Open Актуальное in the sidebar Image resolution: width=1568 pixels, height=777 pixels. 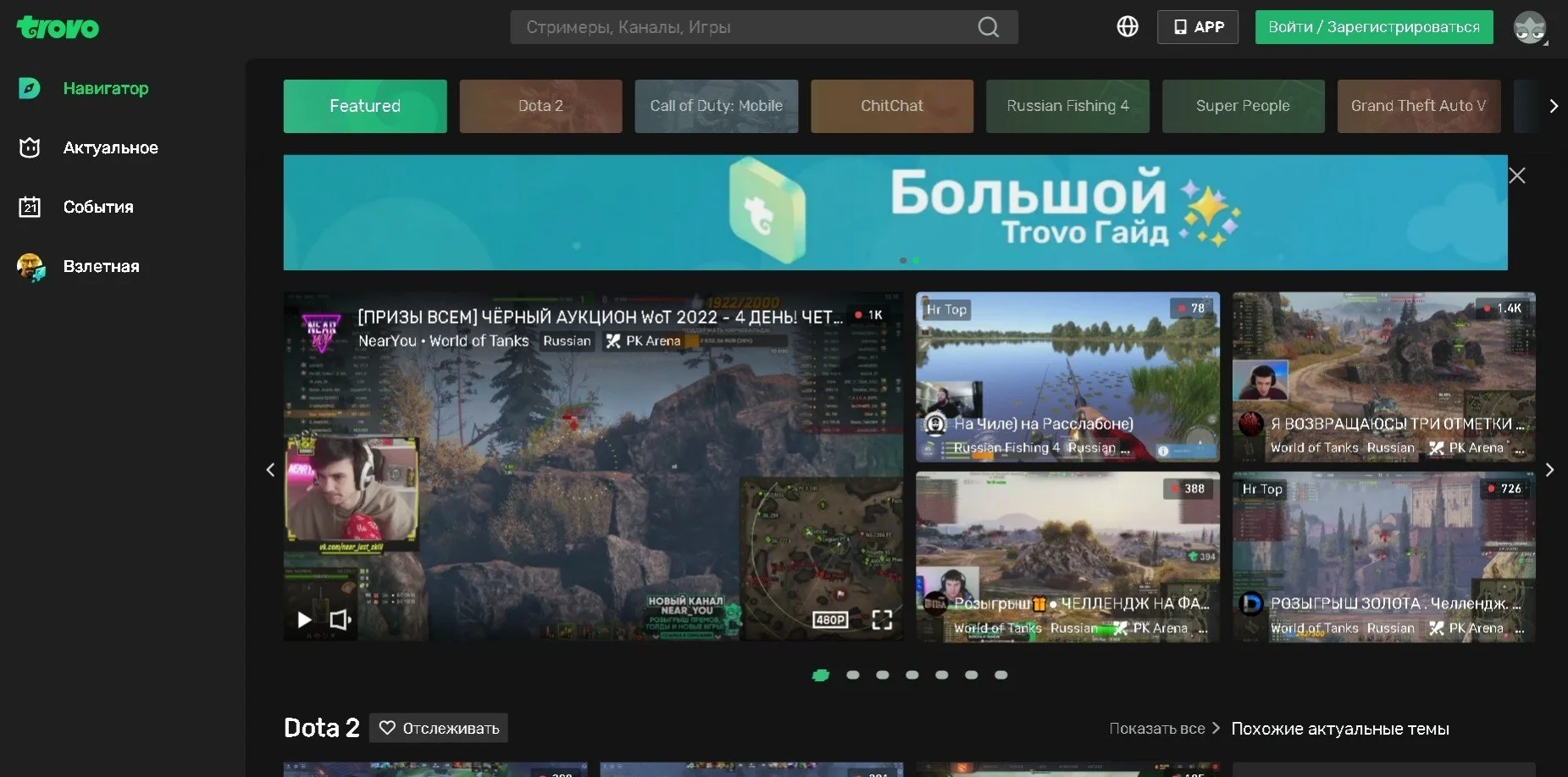pyautogui.click(x=110, y=147)
